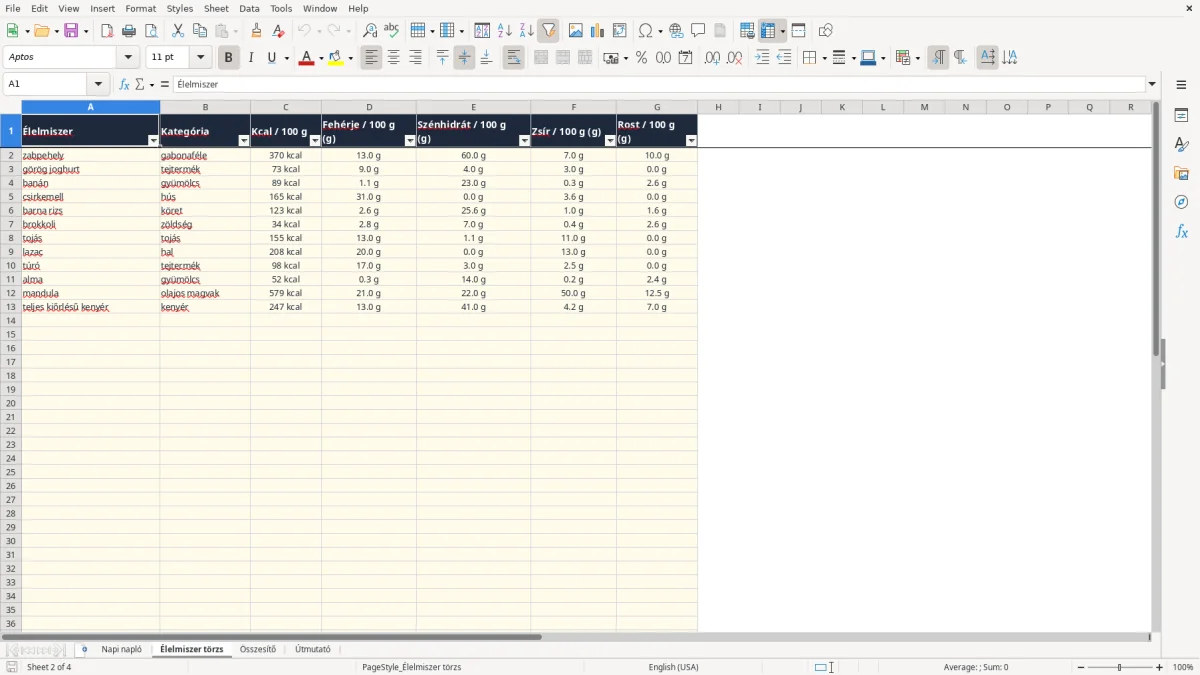Open Kategória column filter dropdown

coord(244,141)
